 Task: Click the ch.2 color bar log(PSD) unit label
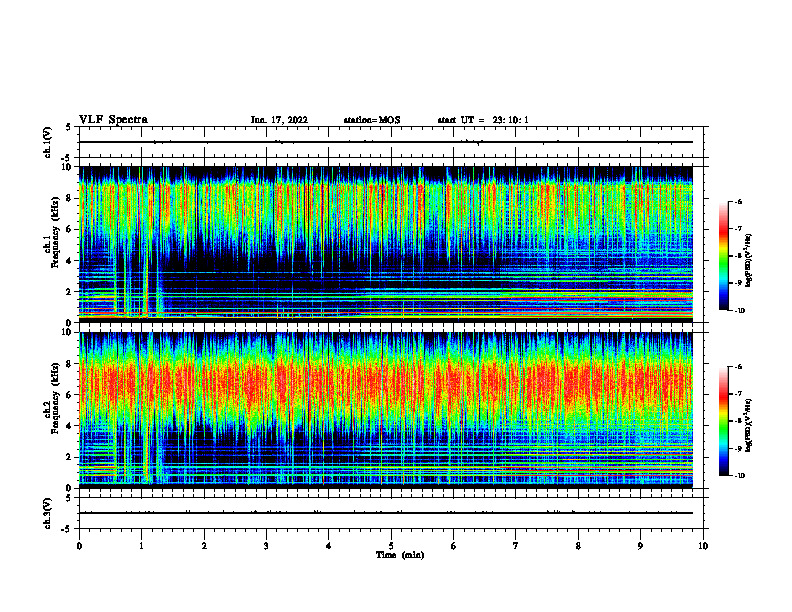[749, 423]
